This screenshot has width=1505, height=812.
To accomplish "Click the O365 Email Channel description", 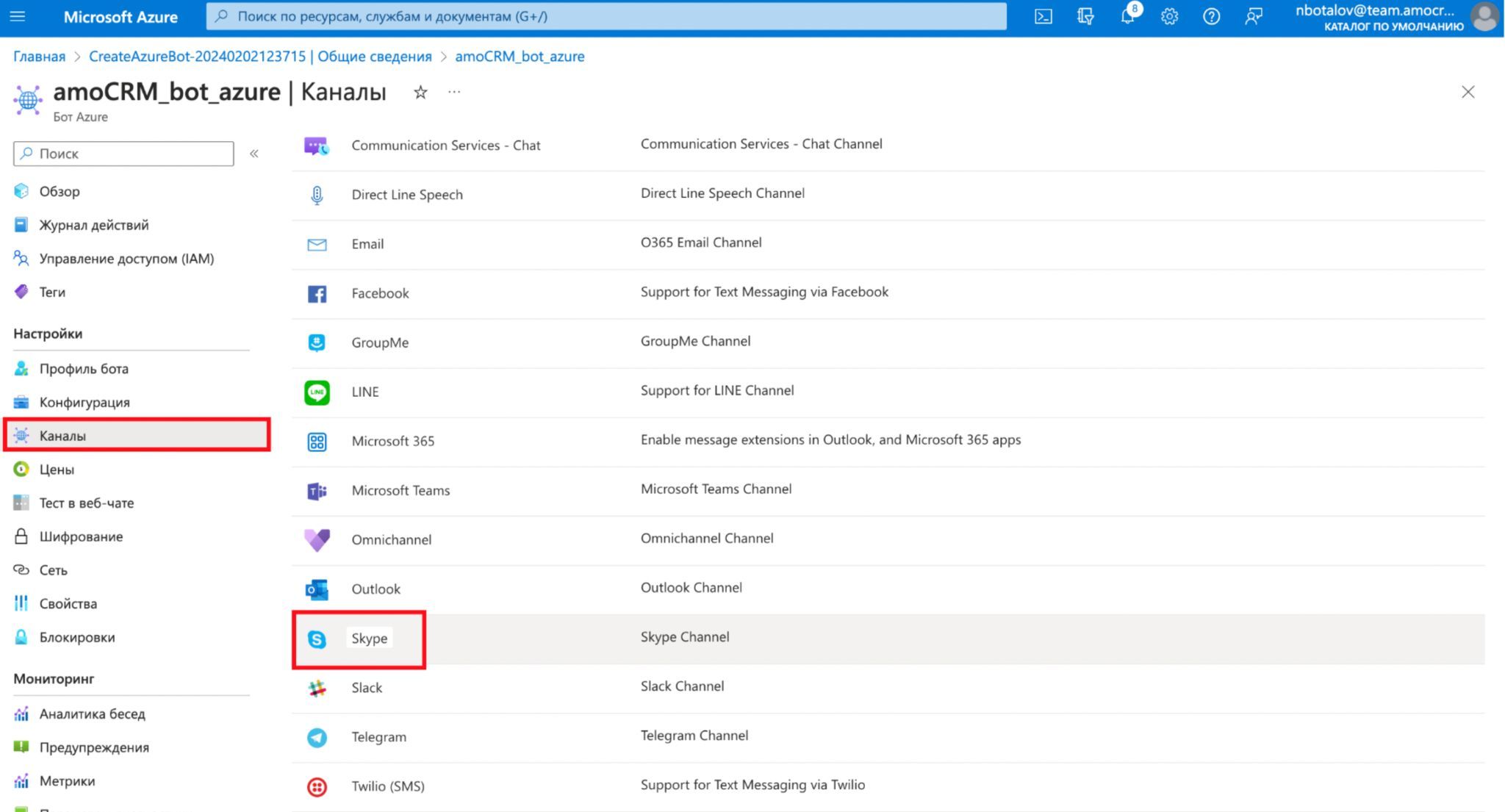I will pos(701,242).
